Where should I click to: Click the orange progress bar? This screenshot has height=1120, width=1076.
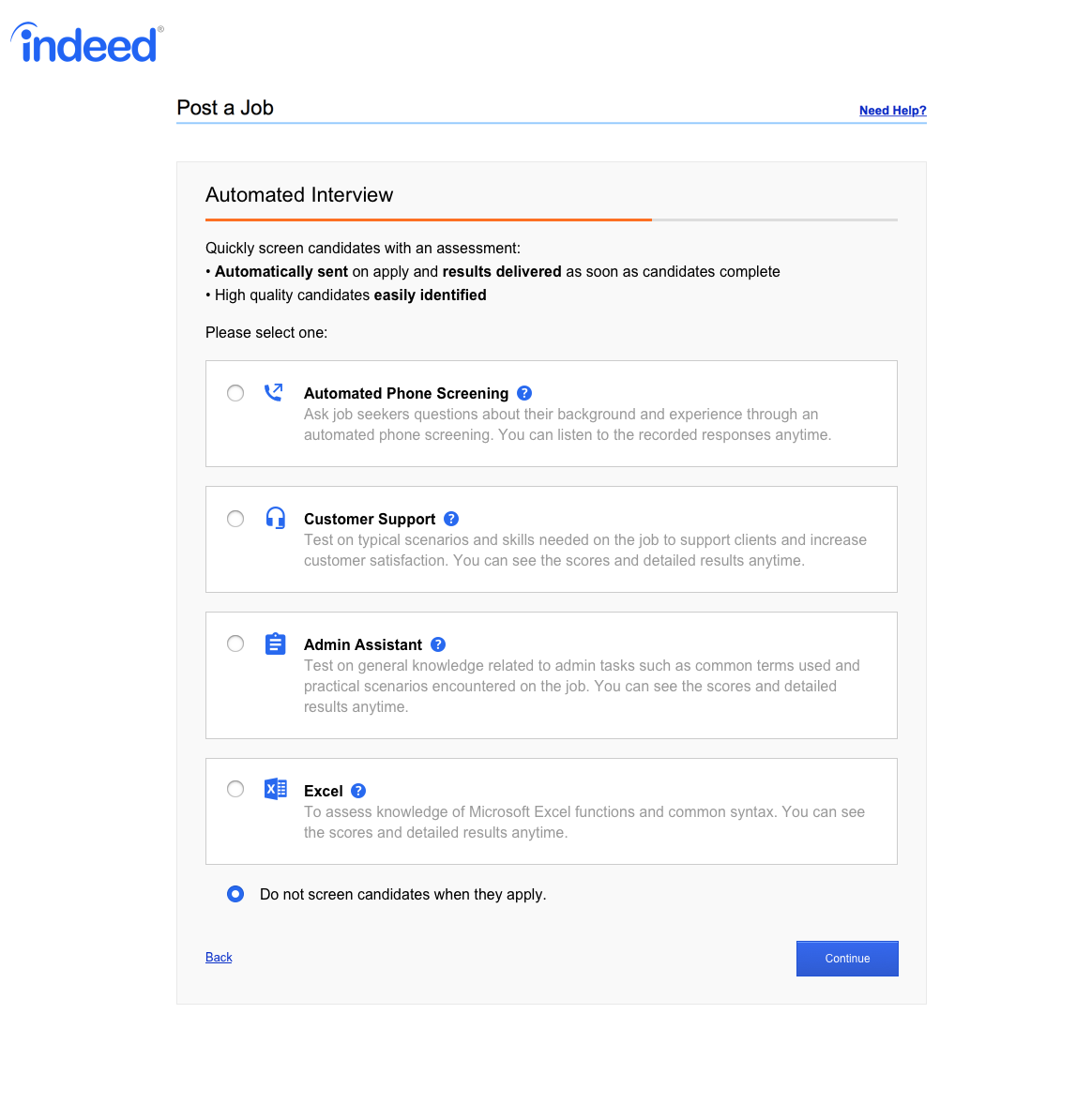[x=428, y=219]
